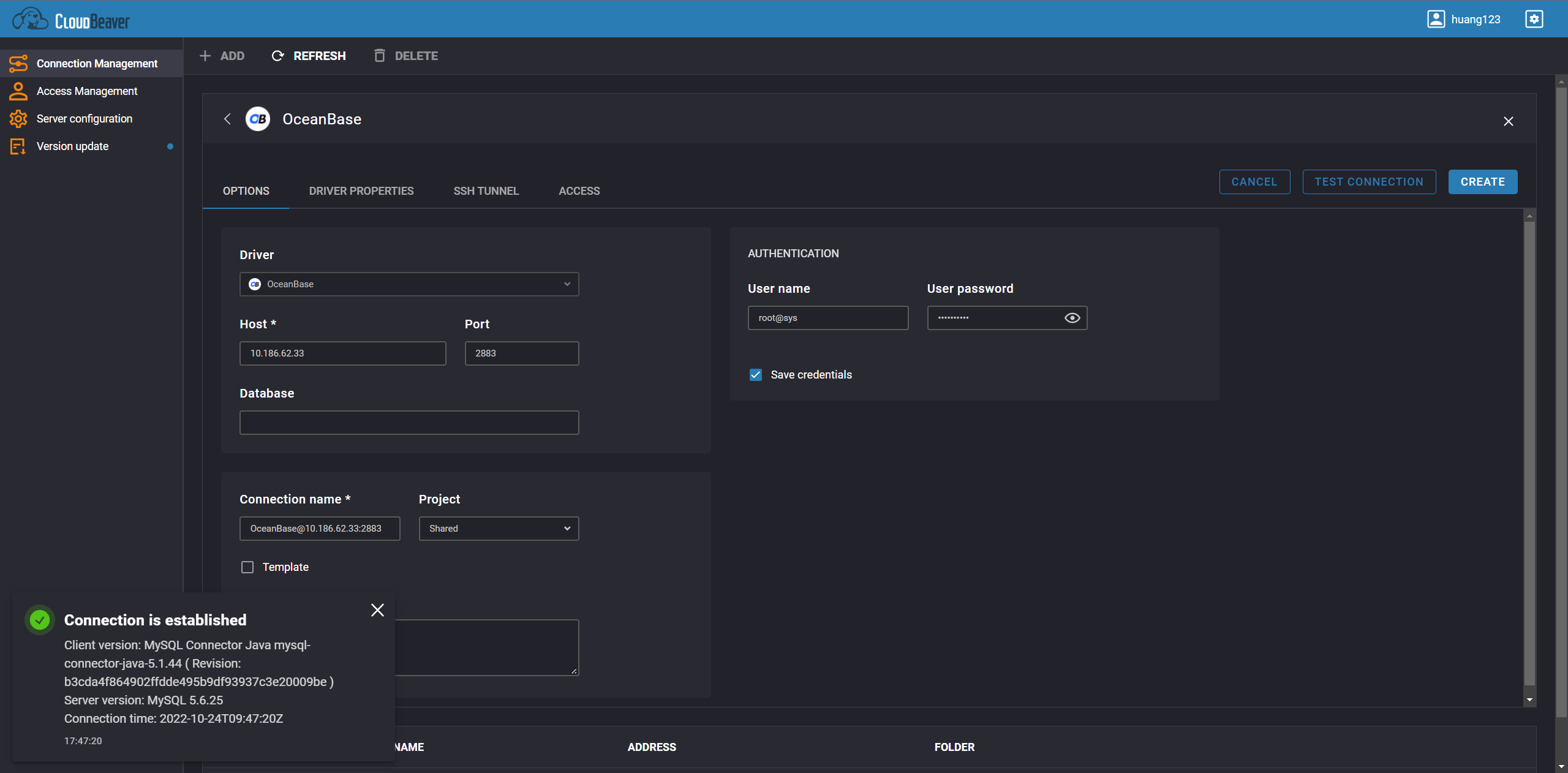Open the Project dropdown set to Shared

[499, 529]
